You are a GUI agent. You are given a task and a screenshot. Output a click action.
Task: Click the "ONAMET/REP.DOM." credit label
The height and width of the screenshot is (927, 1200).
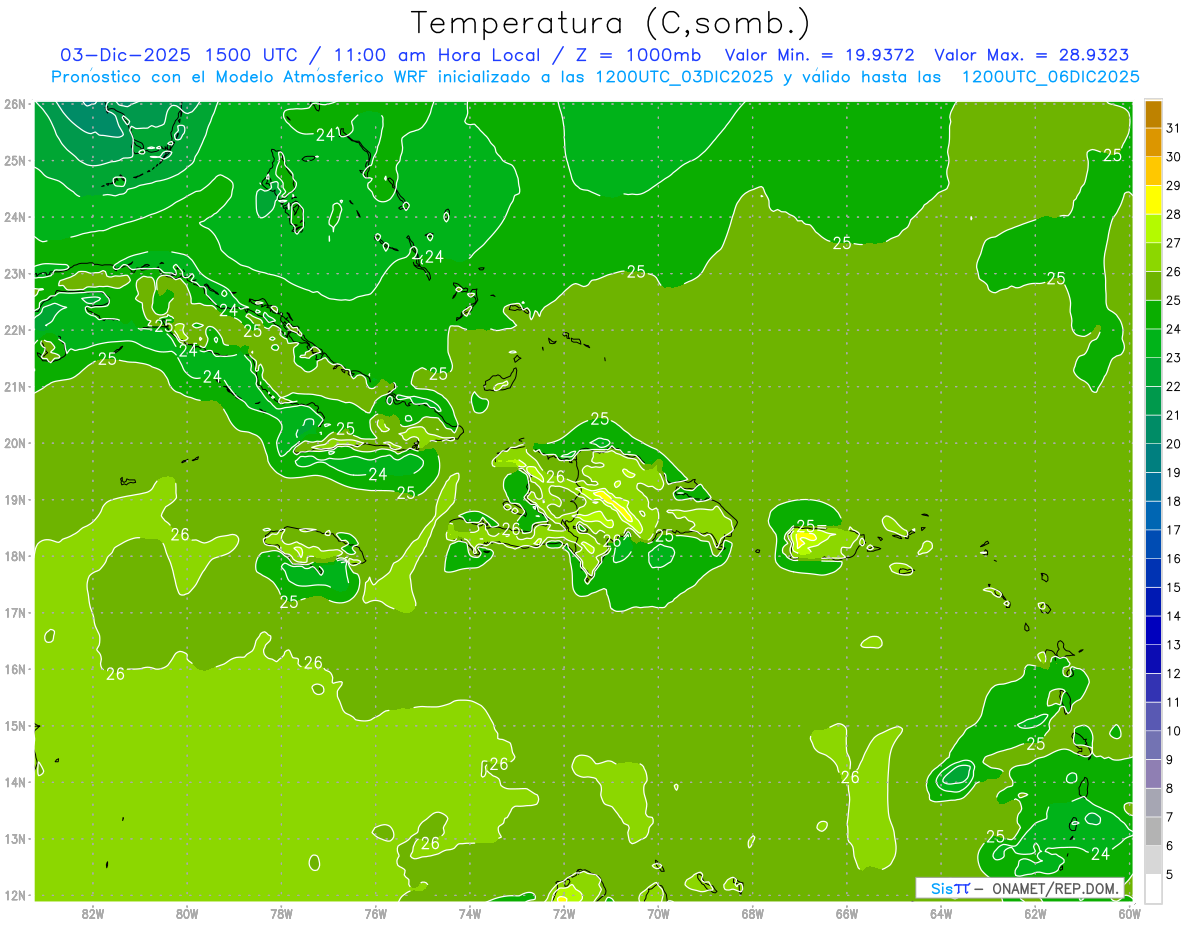pos(1054,888)
